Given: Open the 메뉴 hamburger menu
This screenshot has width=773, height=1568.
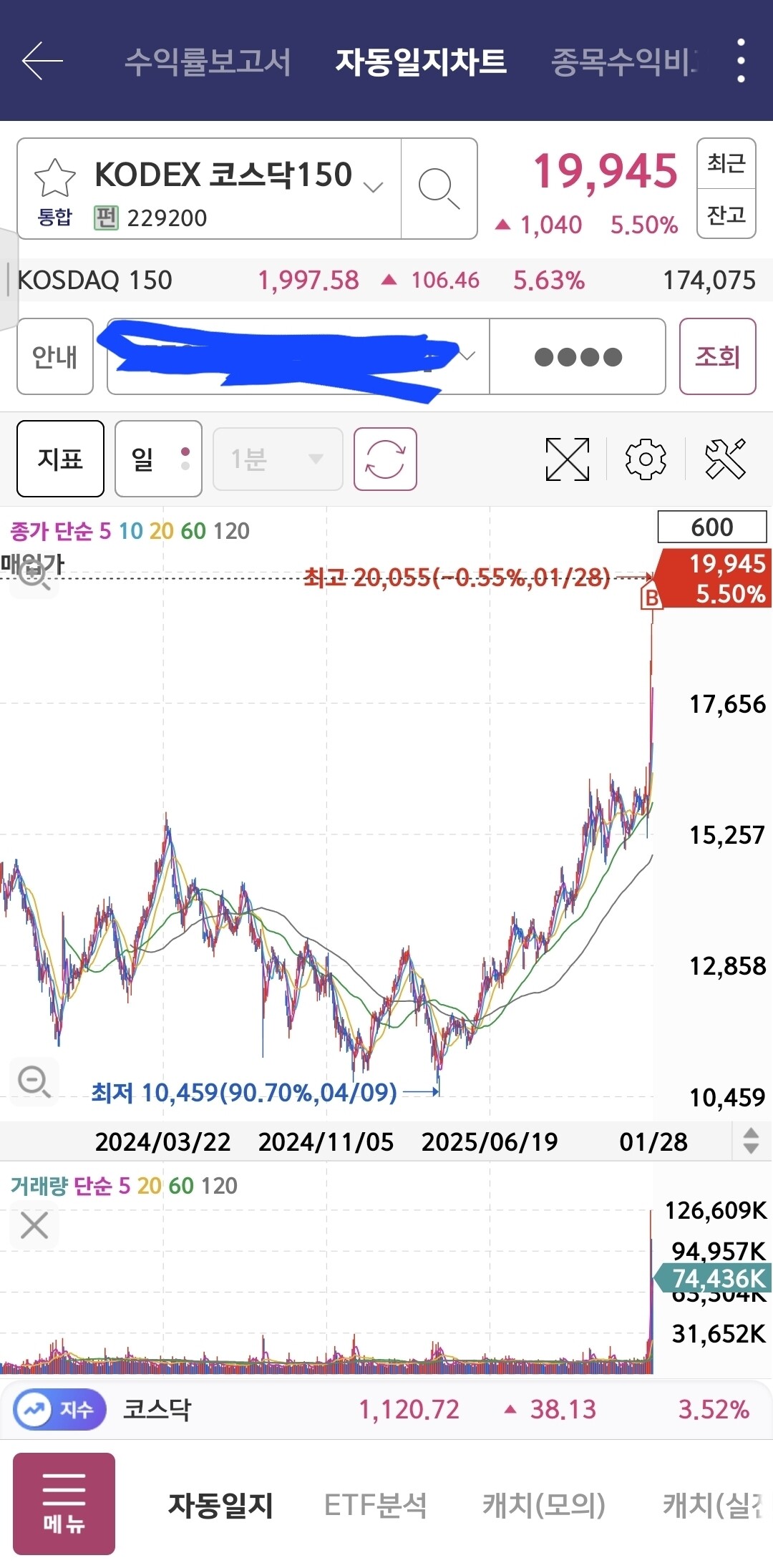Looking at the screenshot, I should coord(64,1504).
